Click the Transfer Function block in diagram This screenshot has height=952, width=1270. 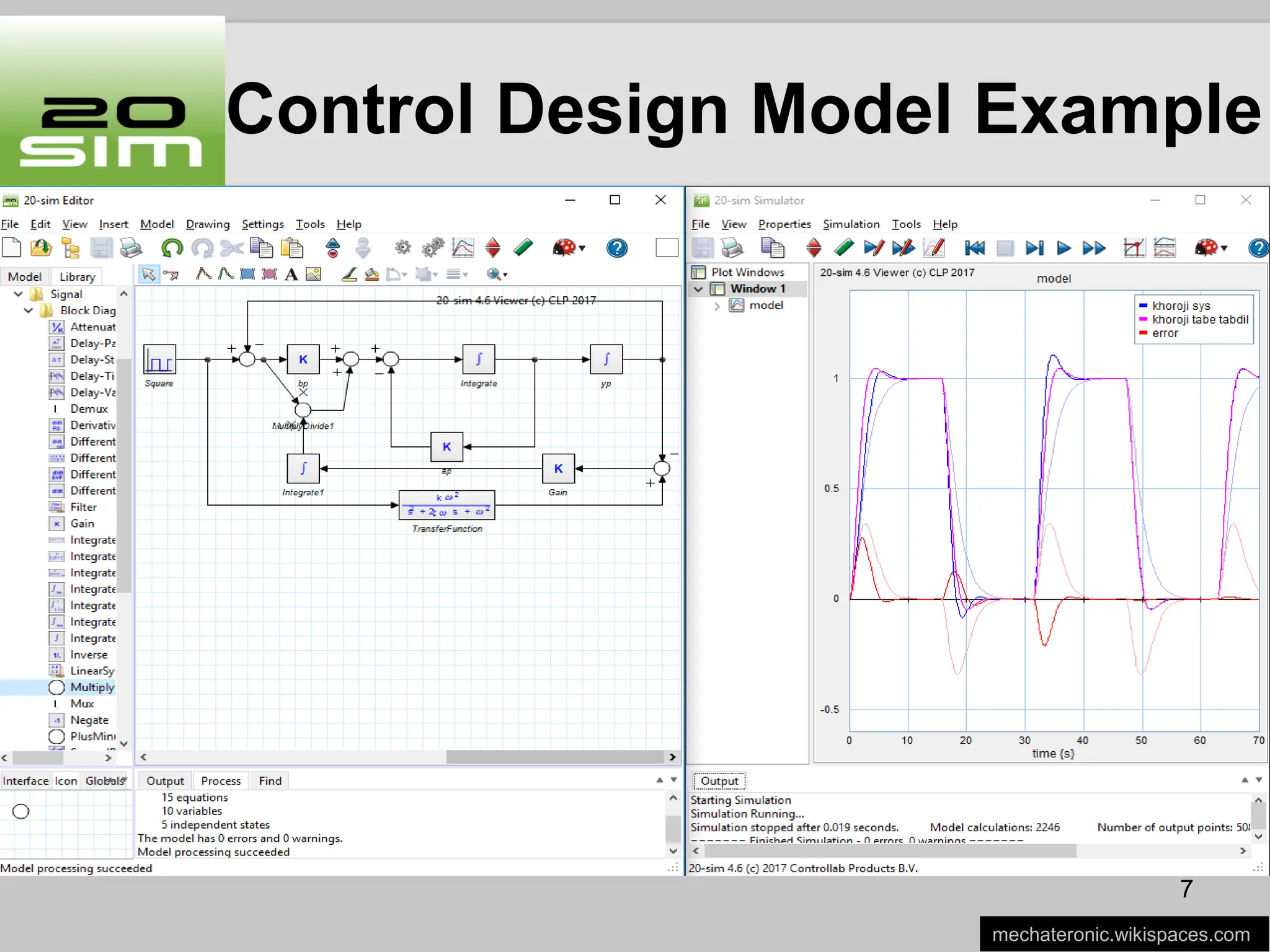(x=446, y=505)
